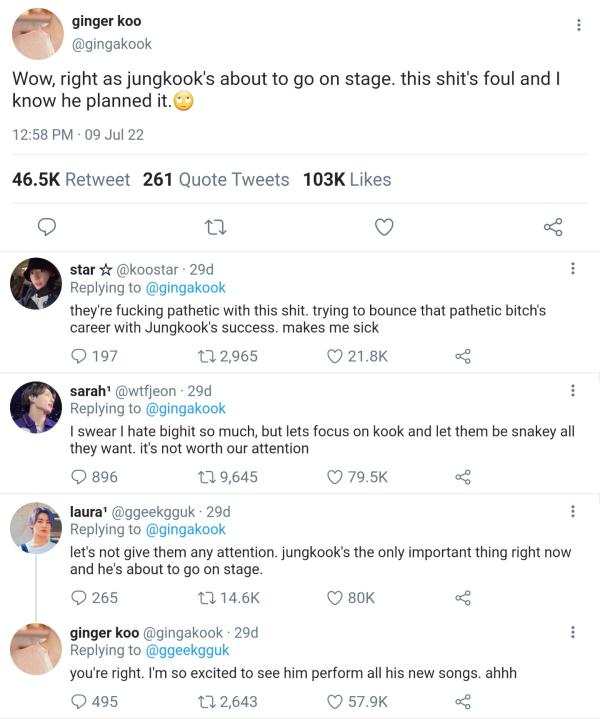View the 46.5K Retweets list
The image size is (600, 719).
pyautogui.click(x=71, y=180)
